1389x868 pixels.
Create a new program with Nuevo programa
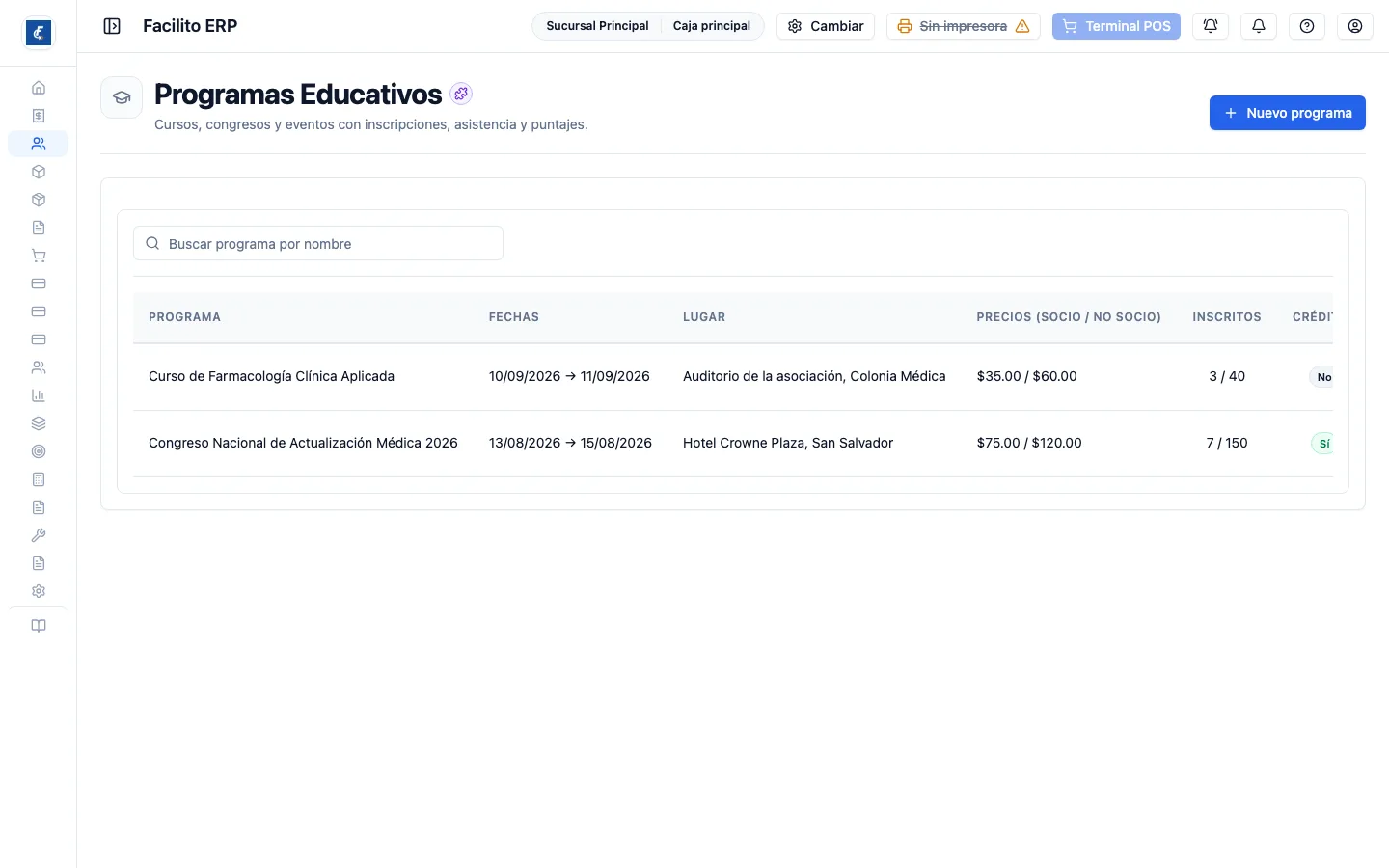1288,113
